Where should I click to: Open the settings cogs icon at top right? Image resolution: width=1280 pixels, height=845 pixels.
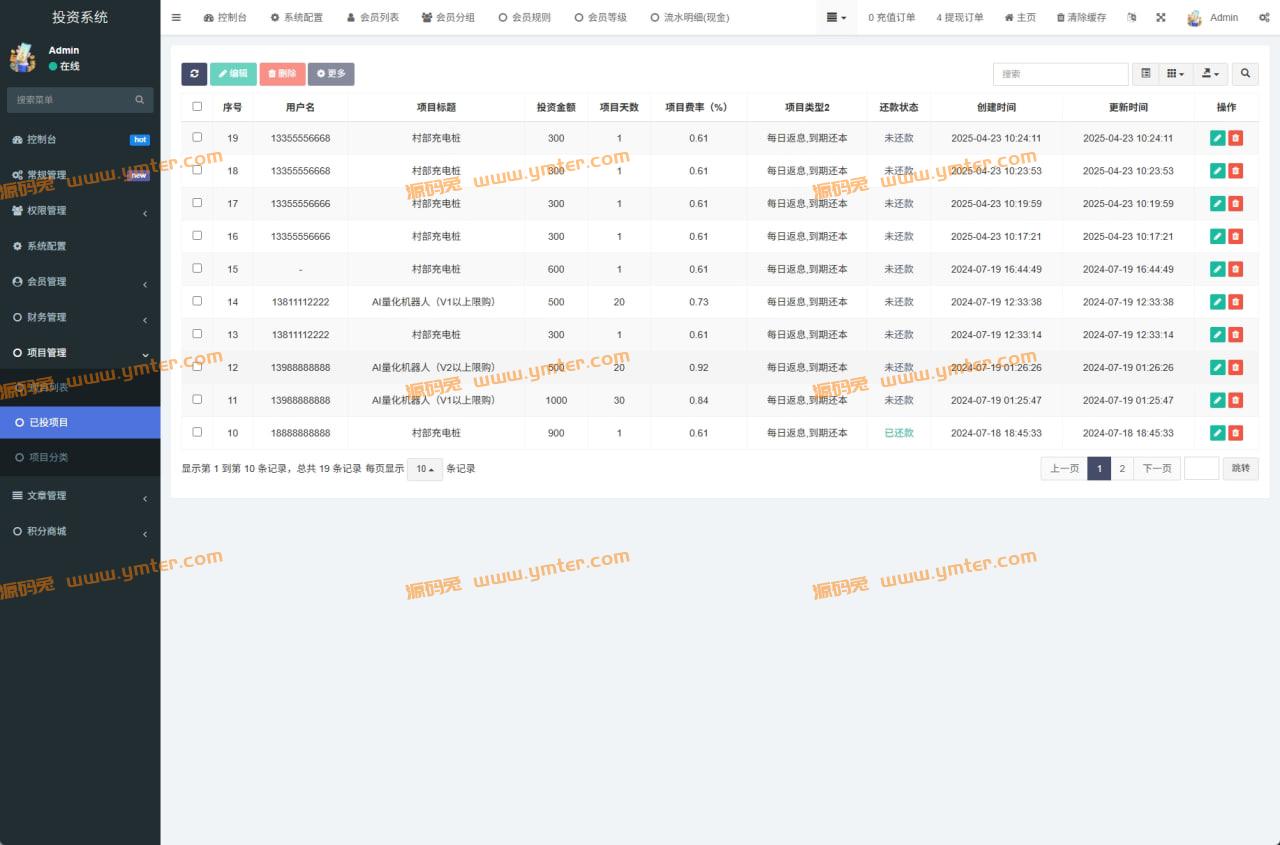click(x=1265, y=17)
